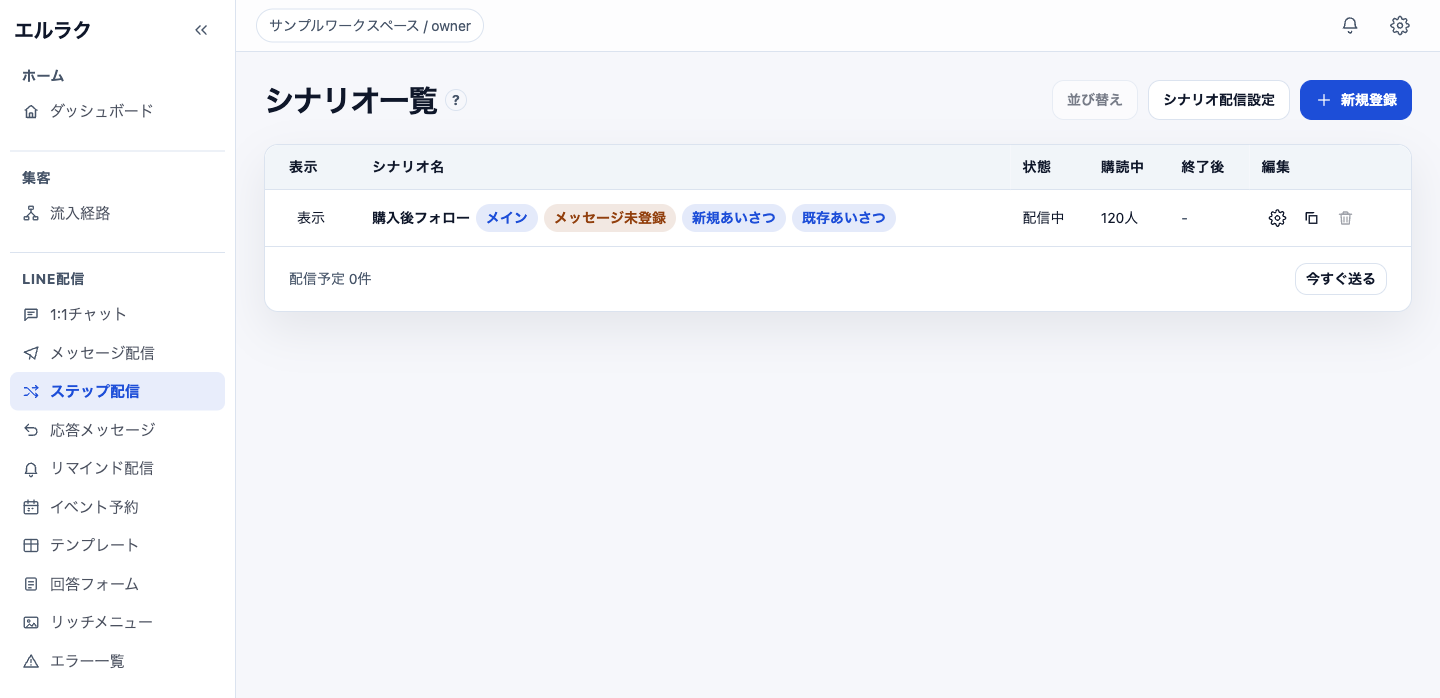Duplicate the 購入後フォロー scenario
The image size is (1440, 698).
1311,218
